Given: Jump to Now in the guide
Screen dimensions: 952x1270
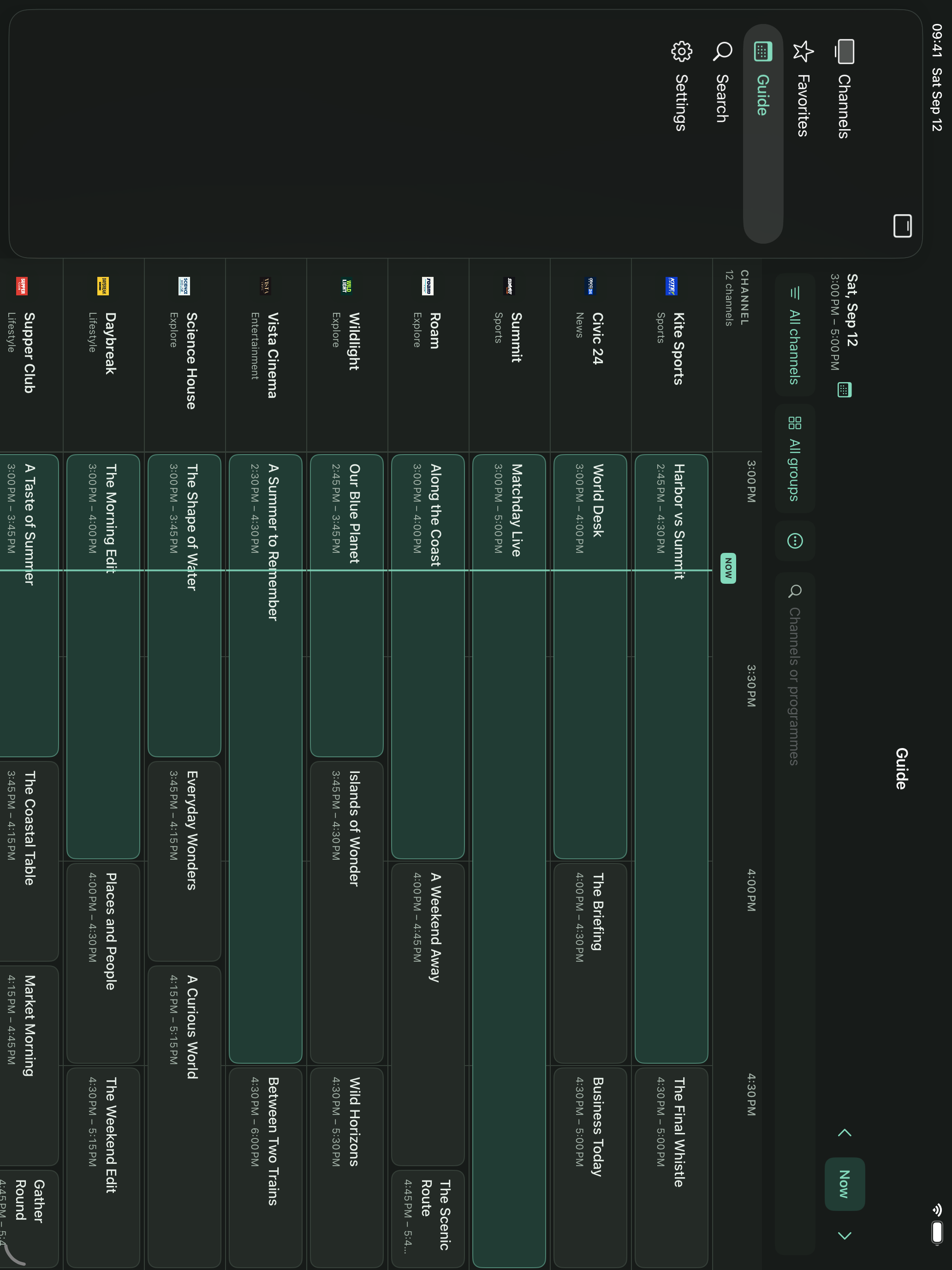Looking at the screenshot, I should click(x=844, y=1184).
